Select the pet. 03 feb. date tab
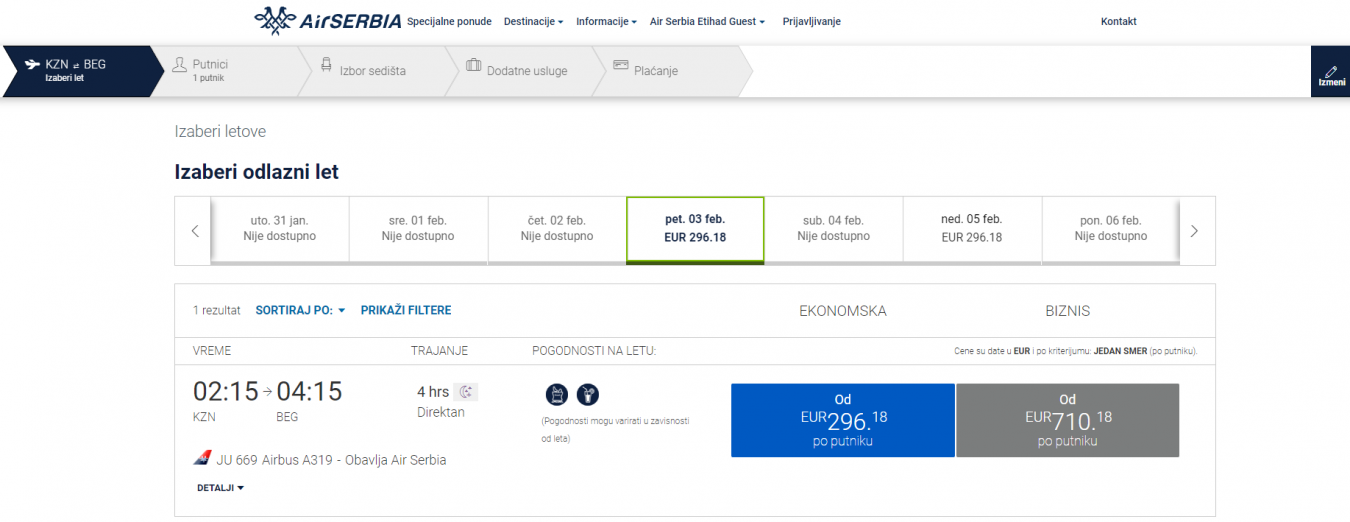This screenshot has width=1350, height=522. 695,228
